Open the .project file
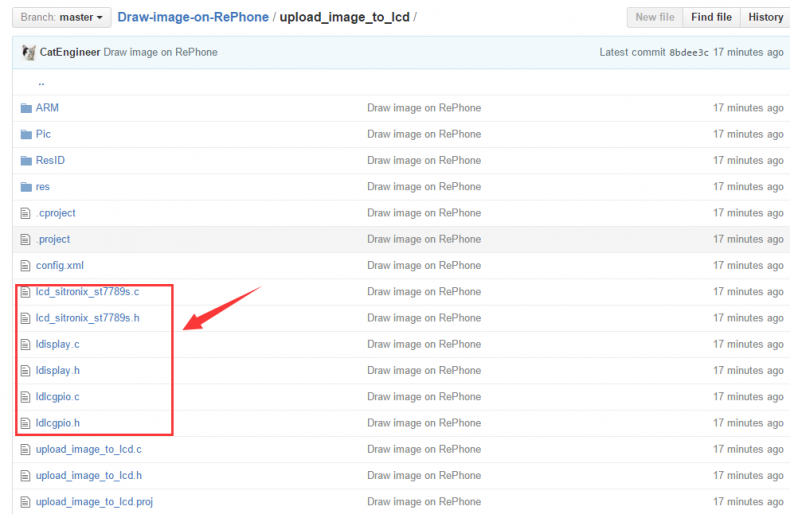 pos(53,239)
